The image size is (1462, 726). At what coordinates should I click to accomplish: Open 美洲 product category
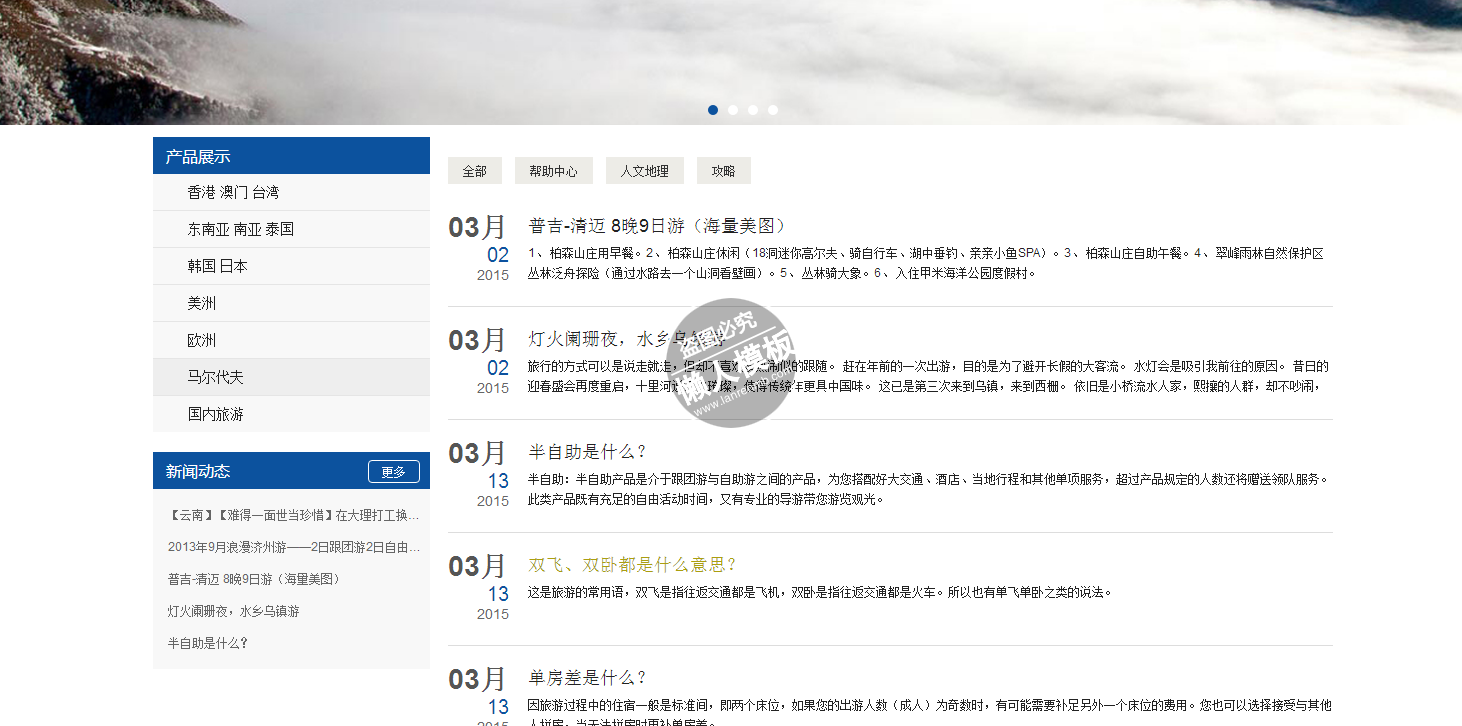pos(291,303)
